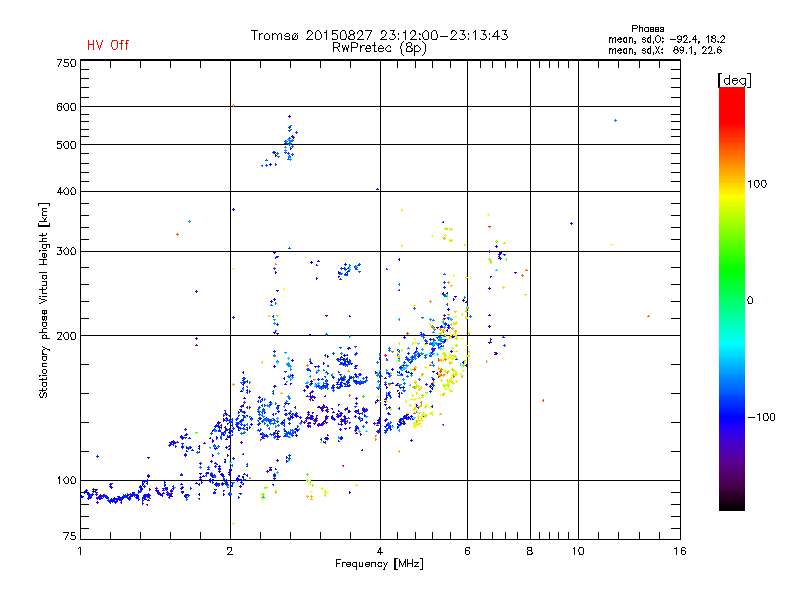Click the '[deg]' colorbar unit label
Image resolution: width=800 pixels, height=600 pixels.
point(734,80)
